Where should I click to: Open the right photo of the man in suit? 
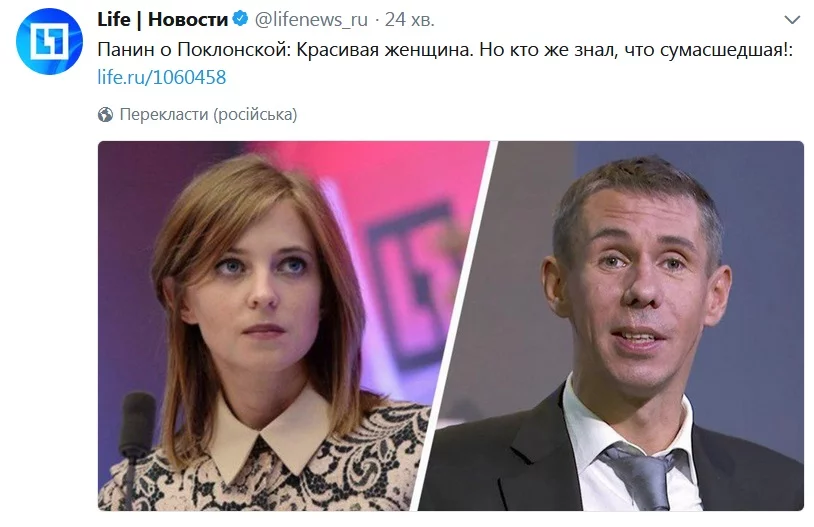click(x=613, y=326)
